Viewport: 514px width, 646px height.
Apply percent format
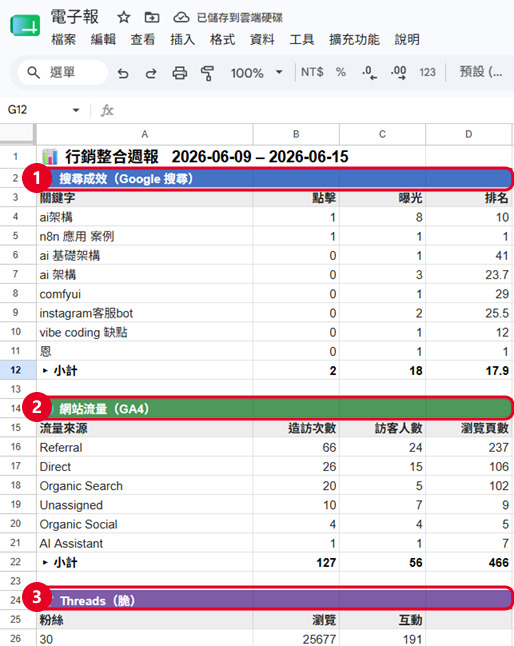point(341,72)
